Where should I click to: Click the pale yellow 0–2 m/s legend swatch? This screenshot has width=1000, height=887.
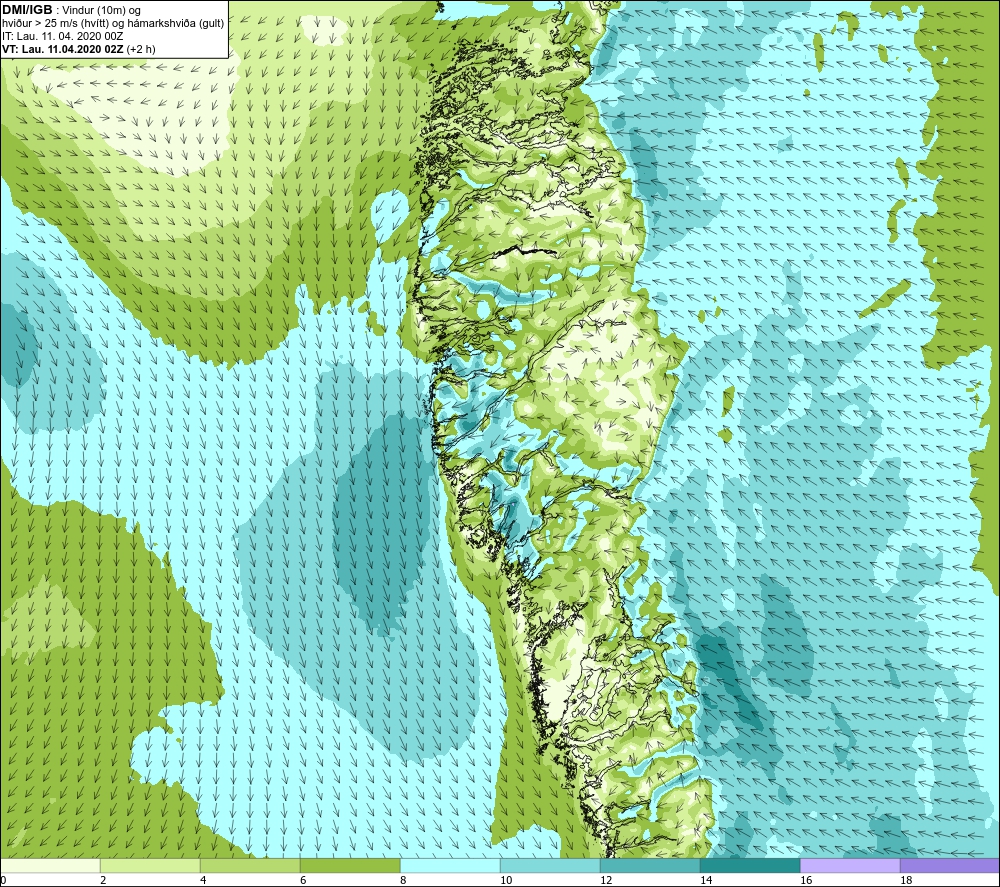coord(50,865)
